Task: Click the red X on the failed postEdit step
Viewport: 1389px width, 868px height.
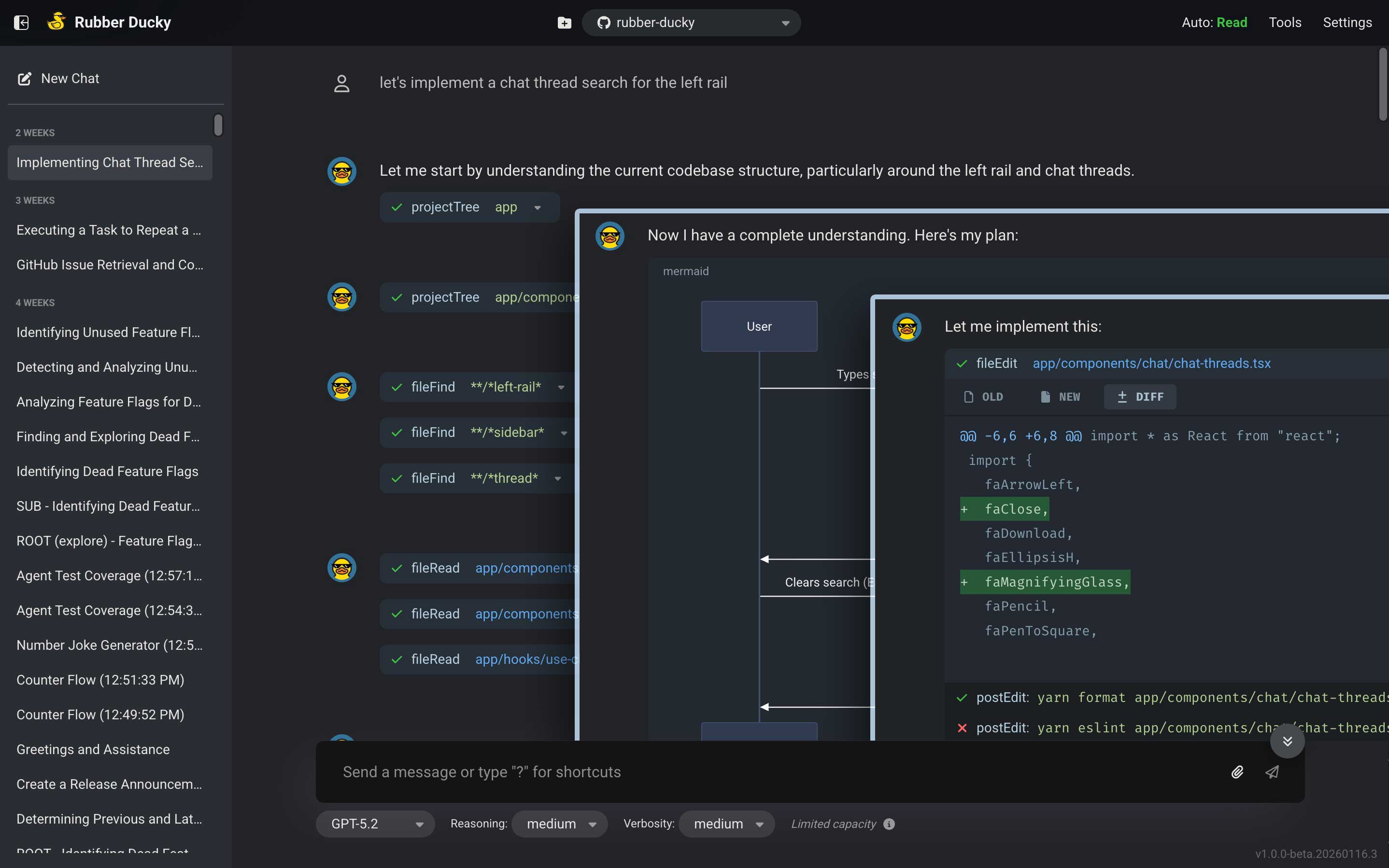Action: point(962,728)
